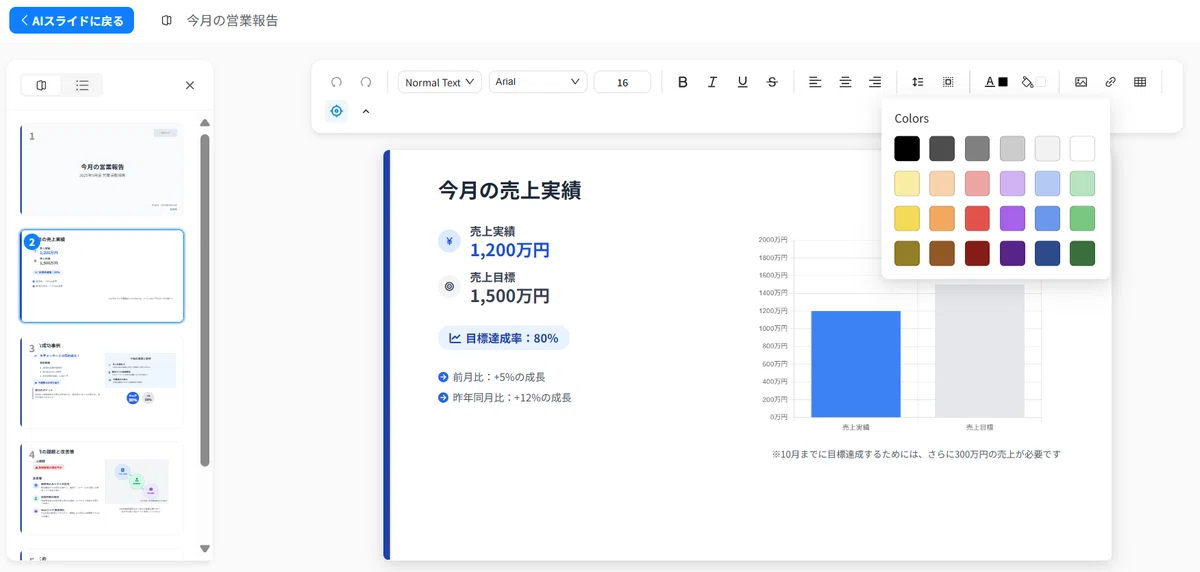Toggle strikethrough formatting
Screen dimensions: 1200x572
point(772,82)
